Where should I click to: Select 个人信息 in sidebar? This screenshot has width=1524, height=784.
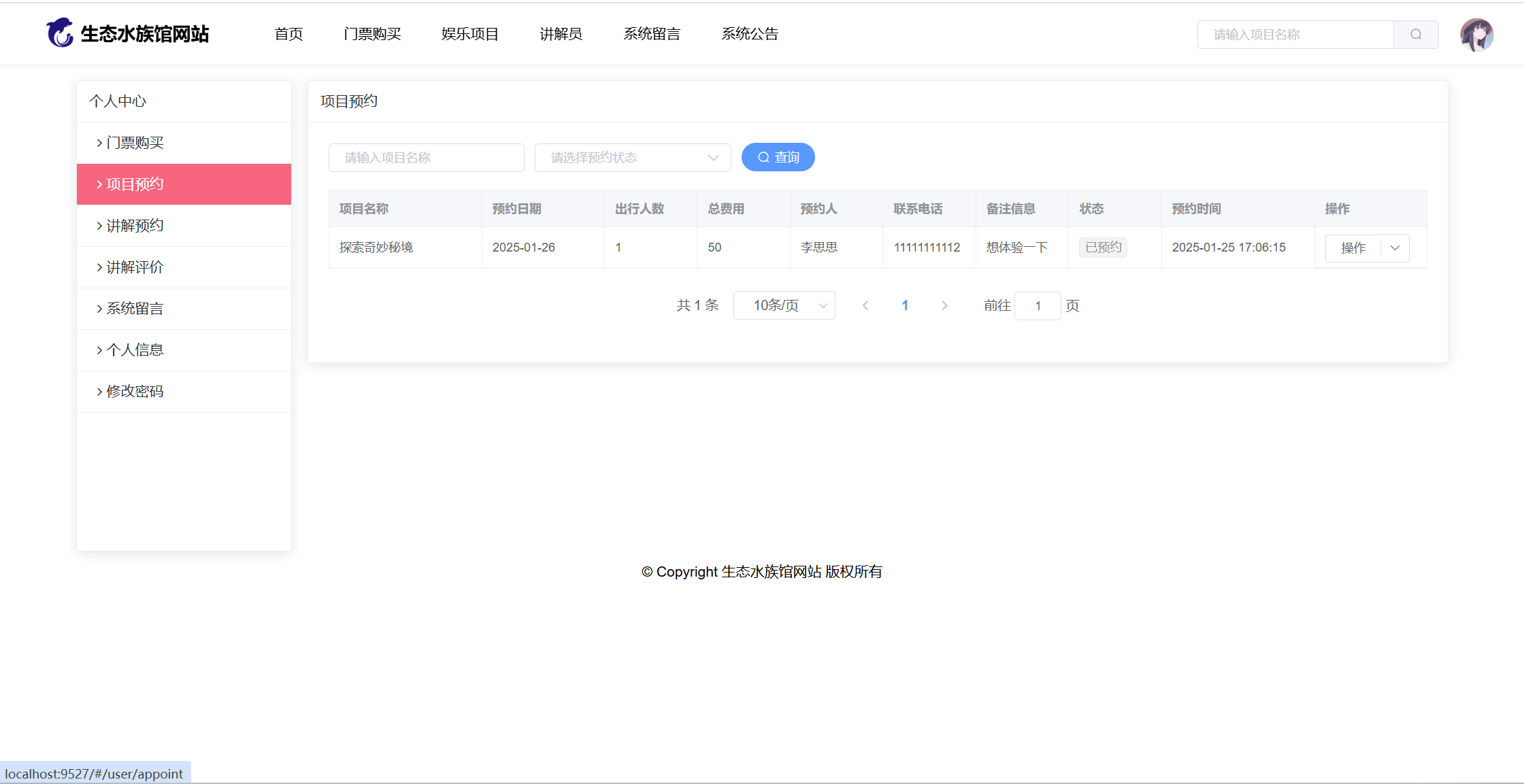pos(135,350)
